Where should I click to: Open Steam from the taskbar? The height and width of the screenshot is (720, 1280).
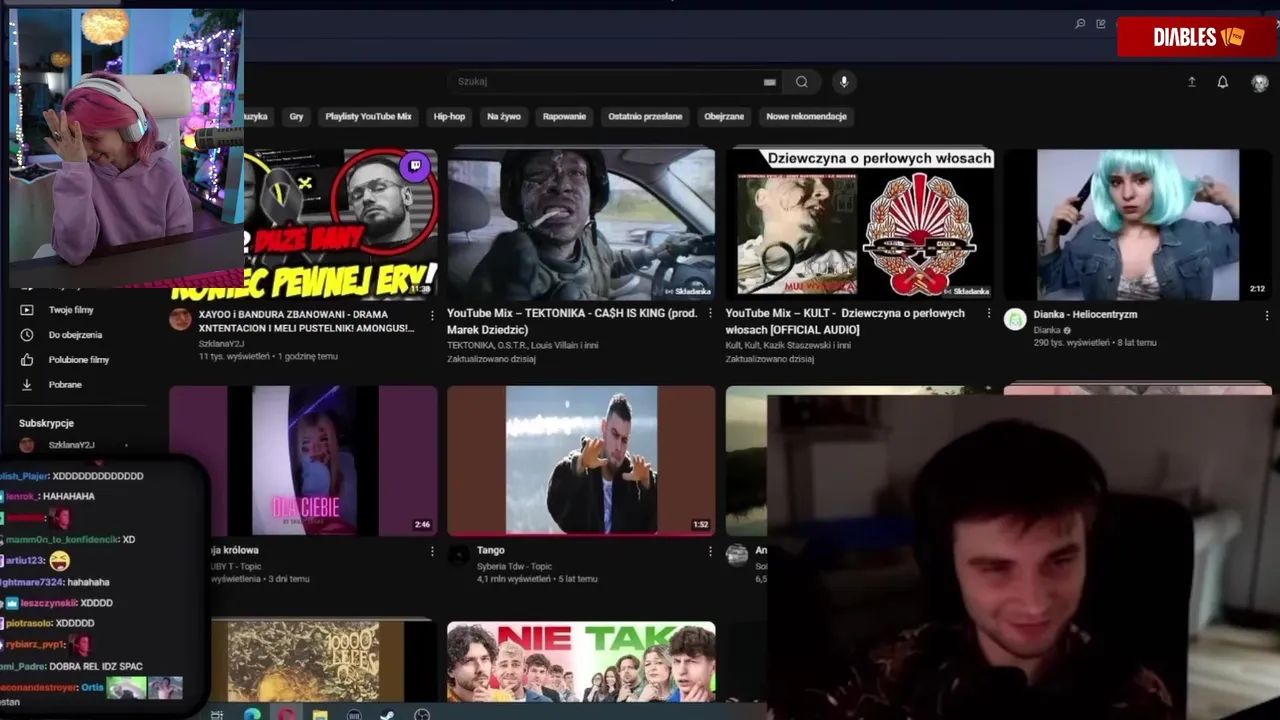coord(387,714)
